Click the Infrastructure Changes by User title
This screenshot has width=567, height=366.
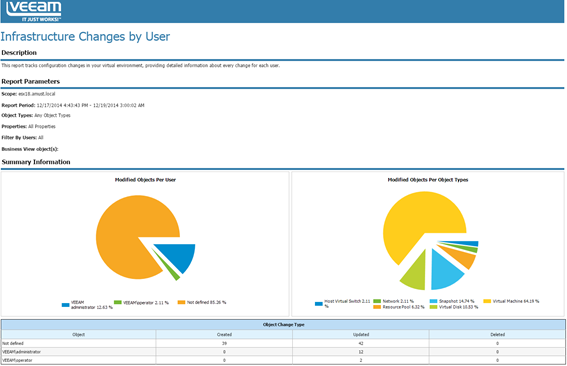tap(85, 37)
